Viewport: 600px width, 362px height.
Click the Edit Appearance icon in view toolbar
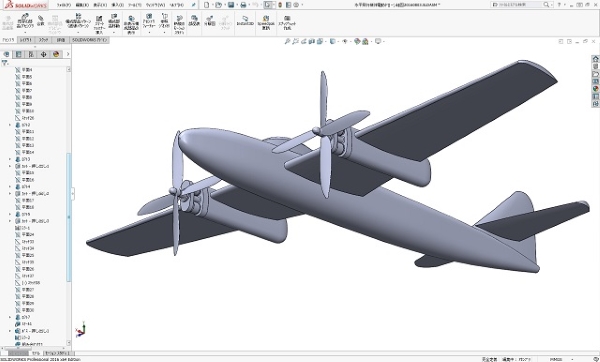pos(357,41)
